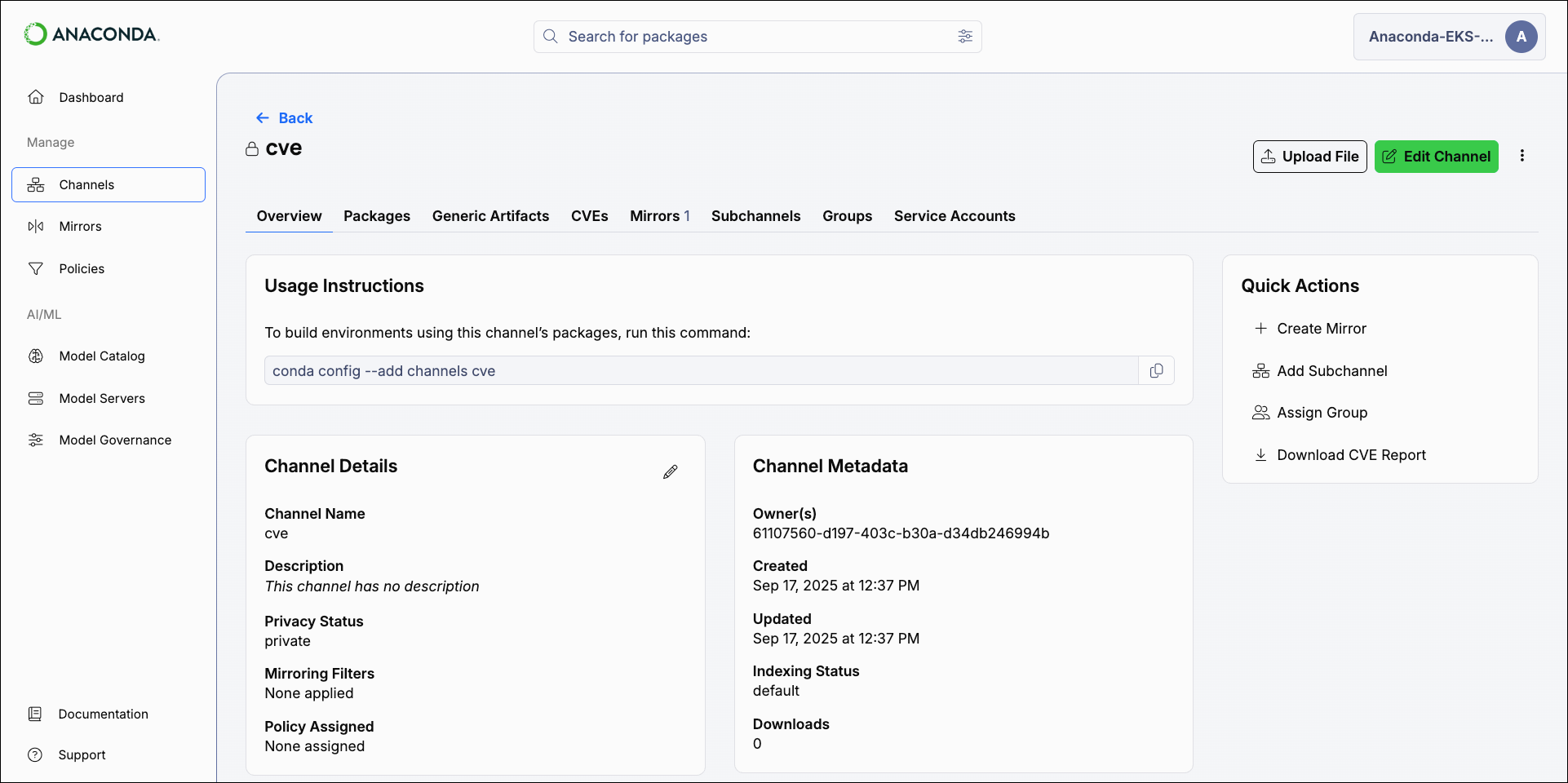Open Policies from the sidebar

click(82, 269)
